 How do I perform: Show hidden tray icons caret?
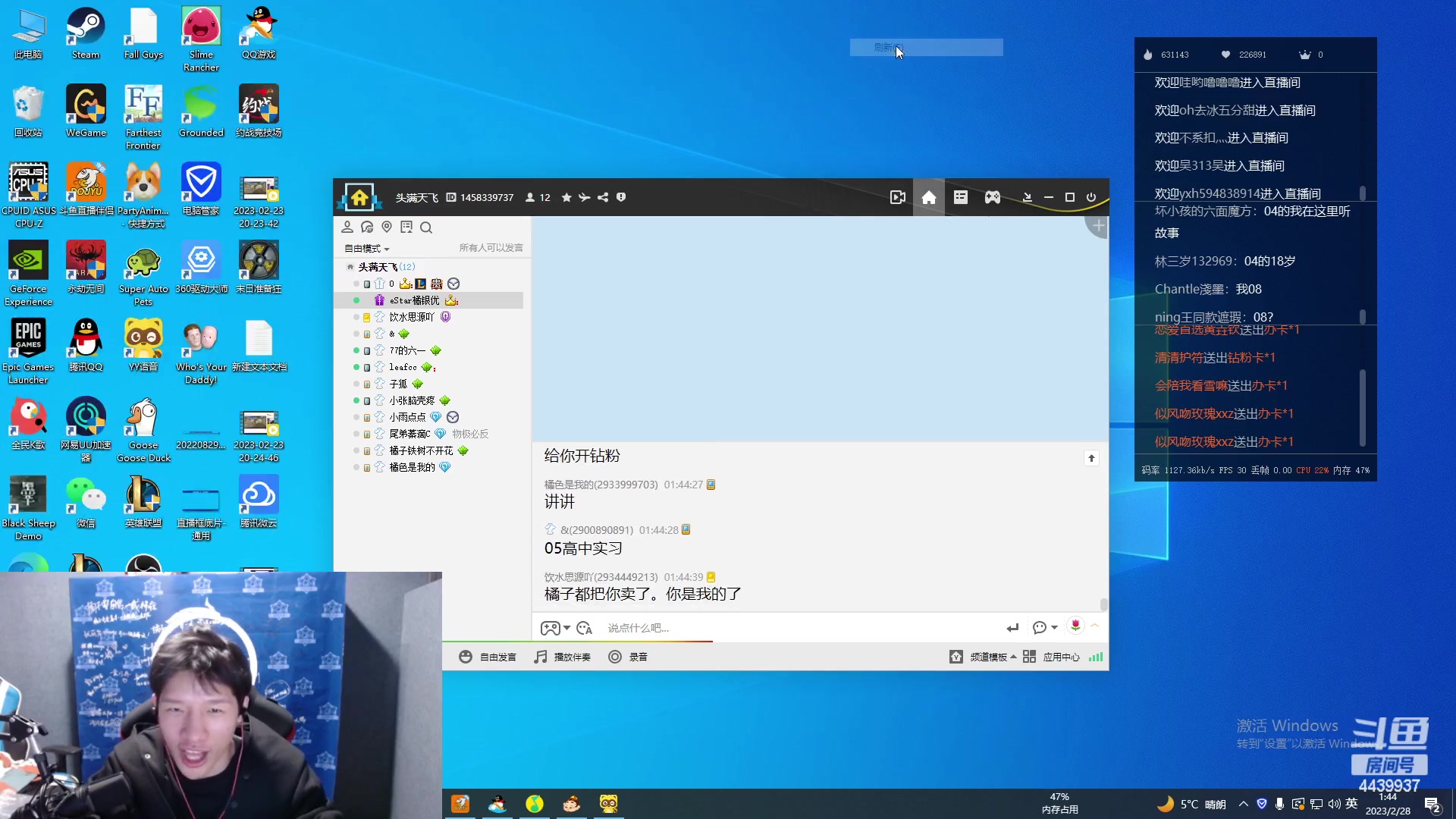coord(1244,804)
